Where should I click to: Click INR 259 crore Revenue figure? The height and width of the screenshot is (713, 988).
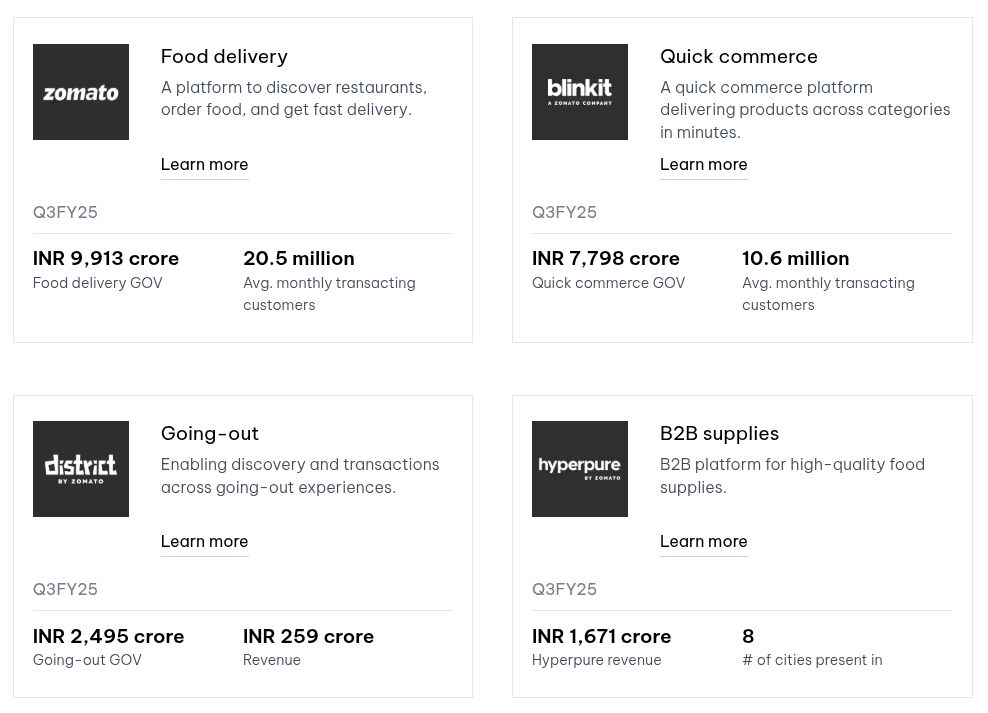[x=308, y=636]
